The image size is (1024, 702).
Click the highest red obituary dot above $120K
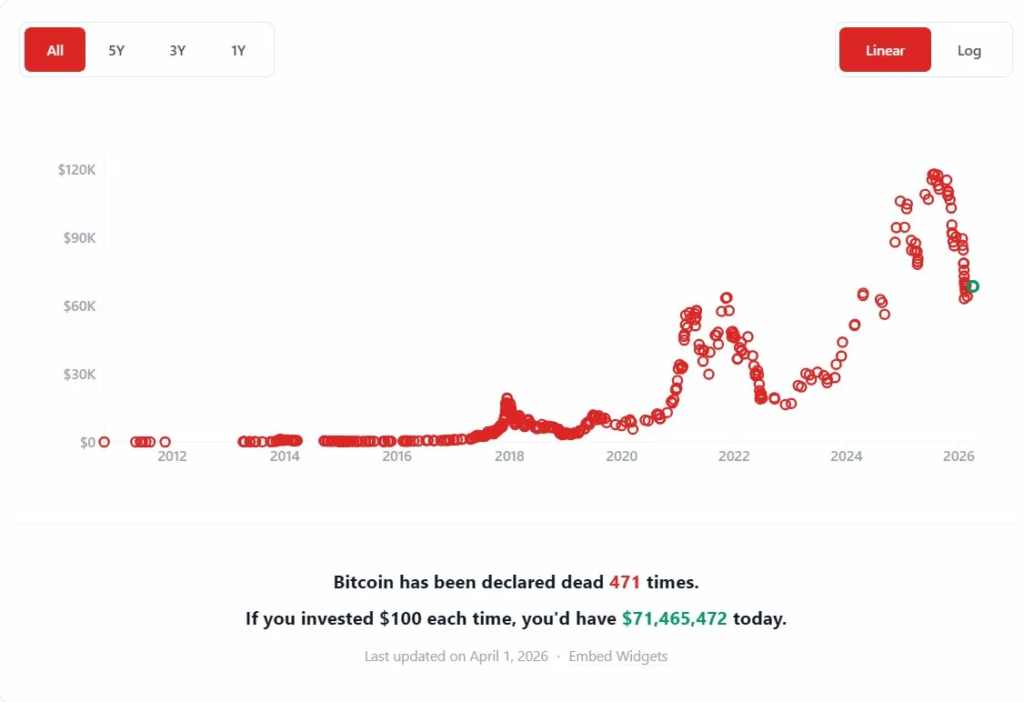click(x=935, y=171)
